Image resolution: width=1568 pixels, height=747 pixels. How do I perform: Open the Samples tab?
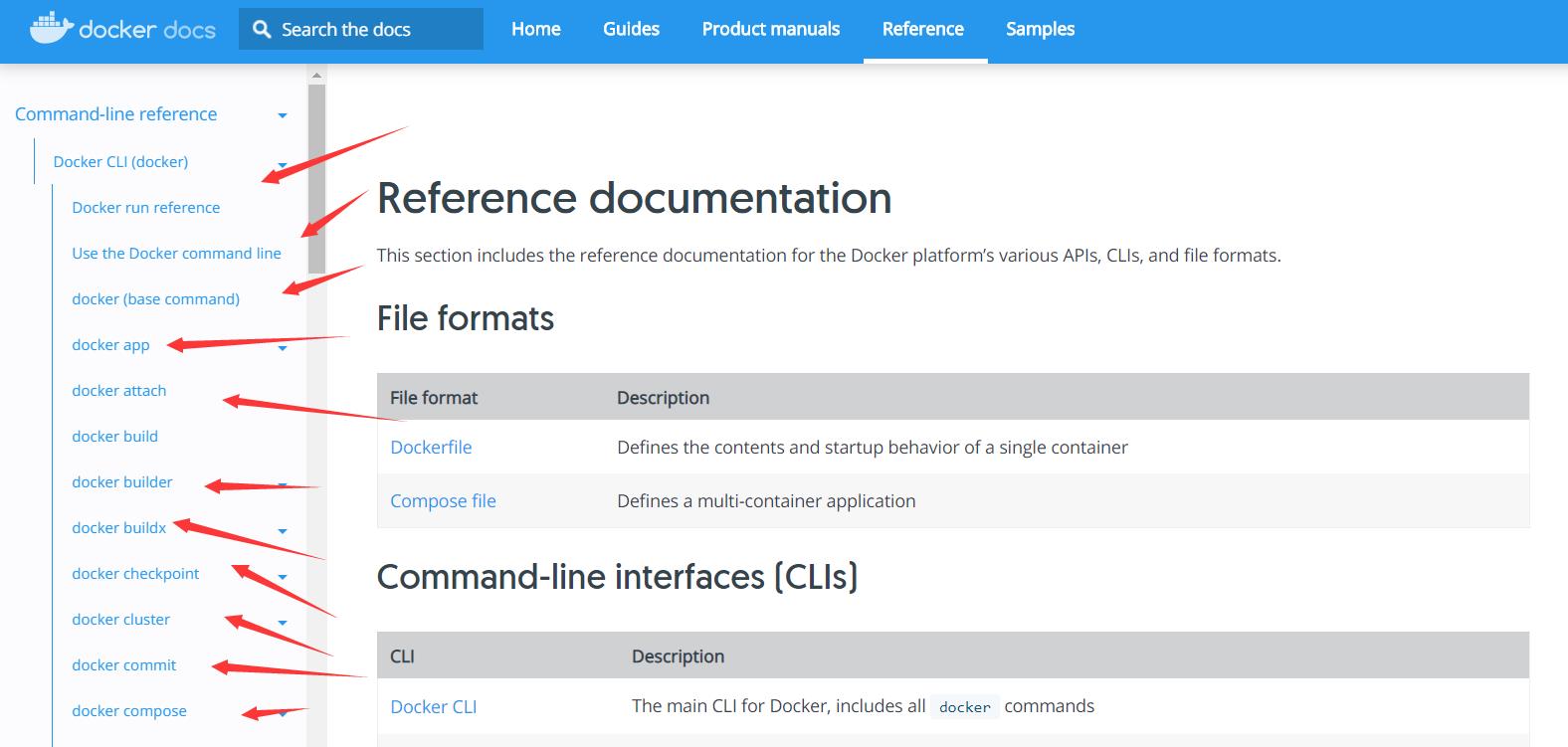coord(1040,30)
